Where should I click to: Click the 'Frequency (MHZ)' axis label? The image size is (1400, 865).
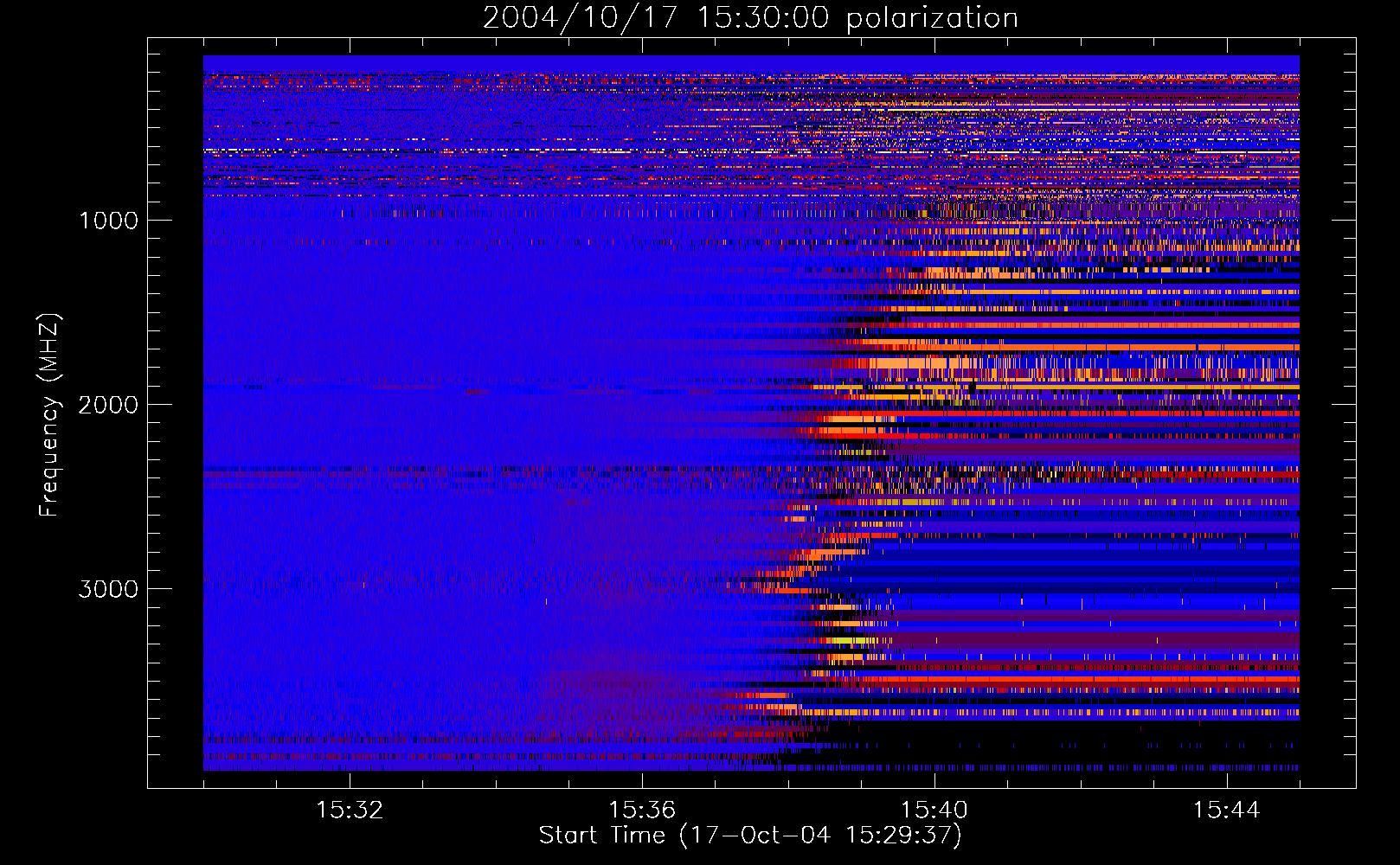[49, 415]
